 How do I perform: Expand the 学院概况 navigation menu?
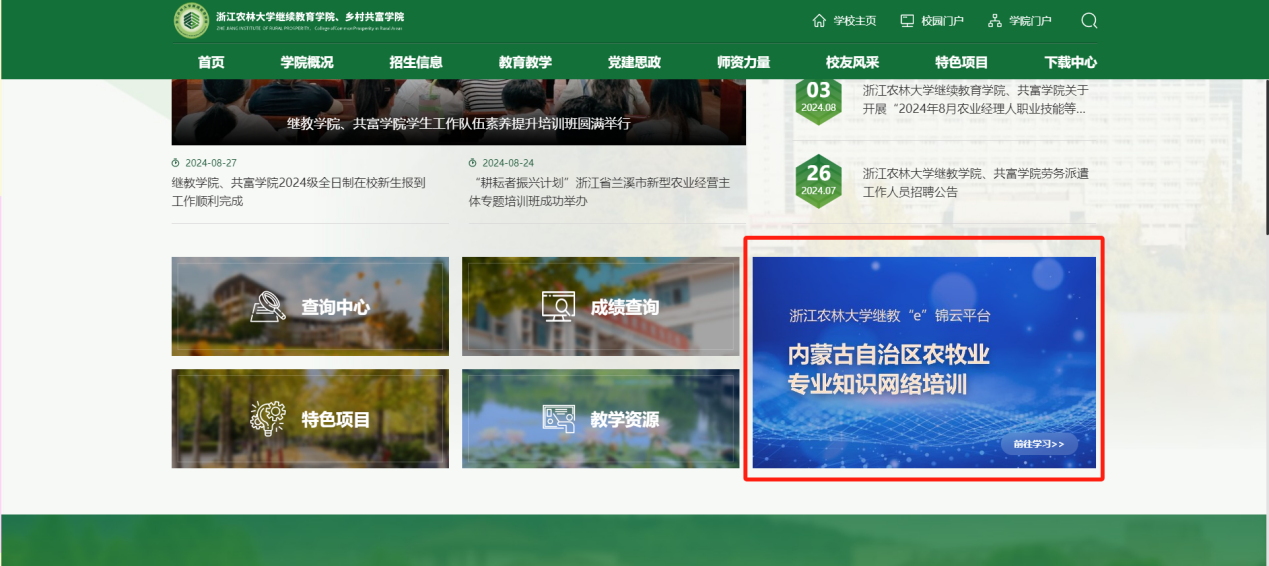point(307,62)
